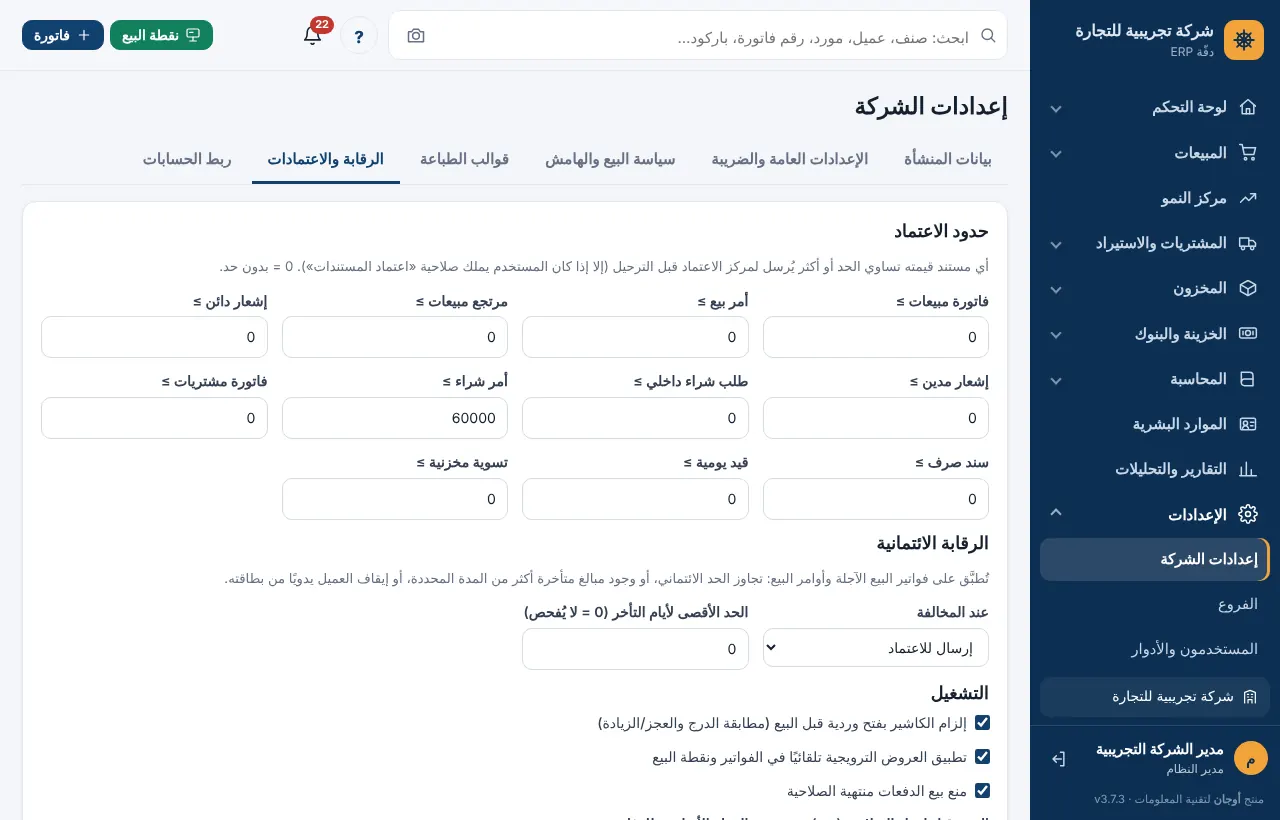1280x820 pixels.
Task: Open الفروع in the sidebar
Action: pyautogui.click(x=1155, y=604)
